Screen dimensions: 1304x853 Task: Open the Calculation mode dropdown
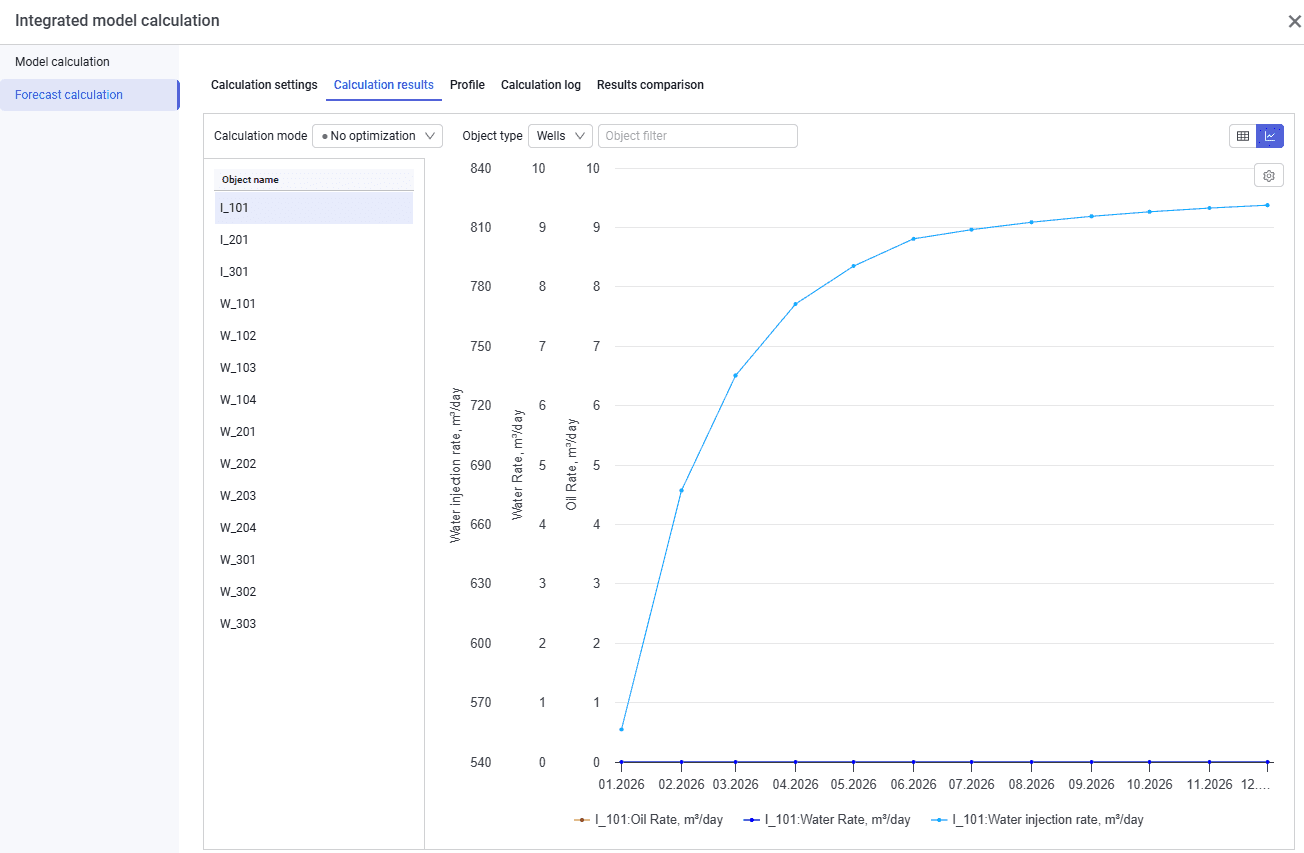coord(377,136)
